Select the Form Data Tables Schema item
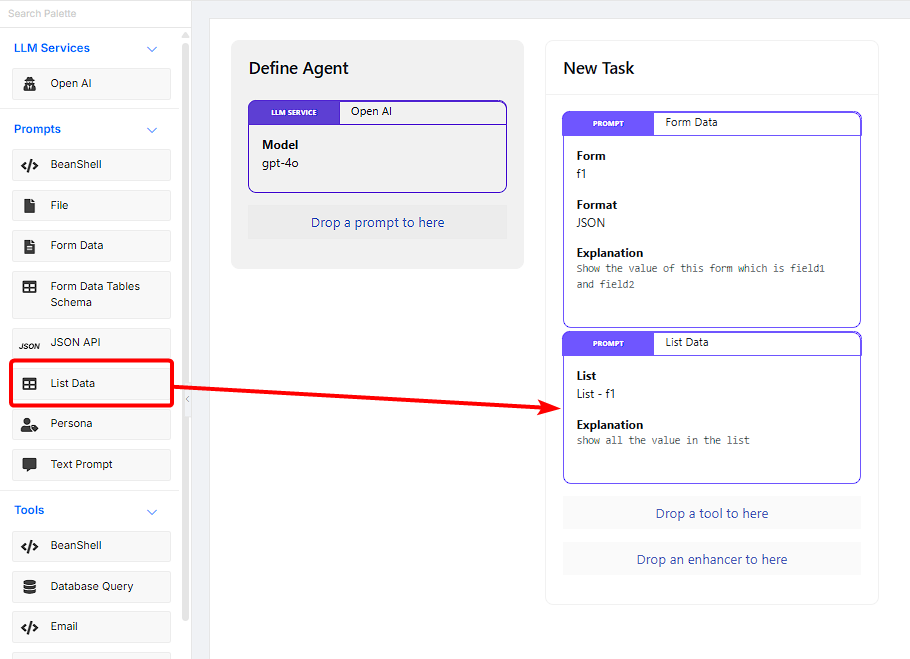Viewport: 910px width, 659px height. coord(91,295)
